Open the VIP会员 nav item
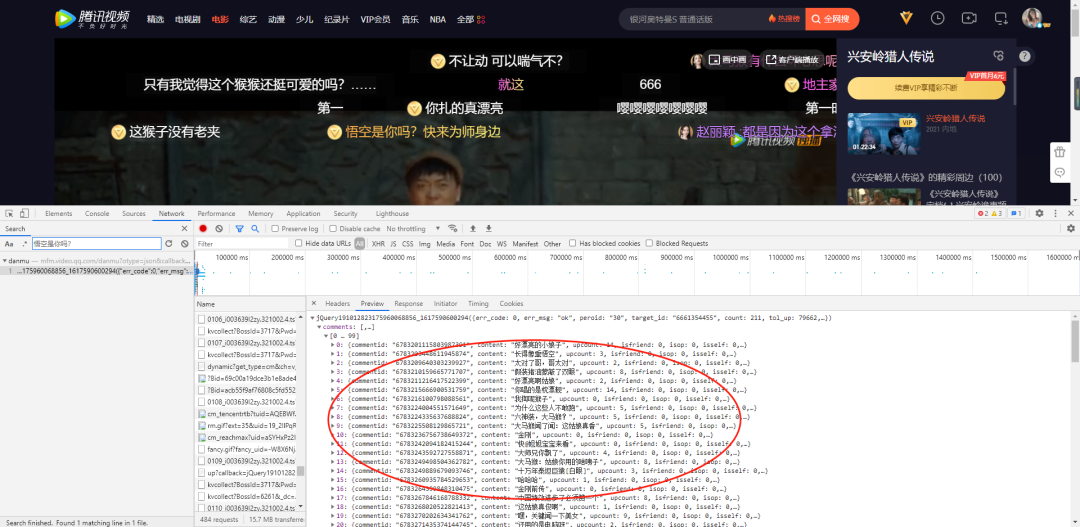This screenshot has width=1080, height=527. 376,19
